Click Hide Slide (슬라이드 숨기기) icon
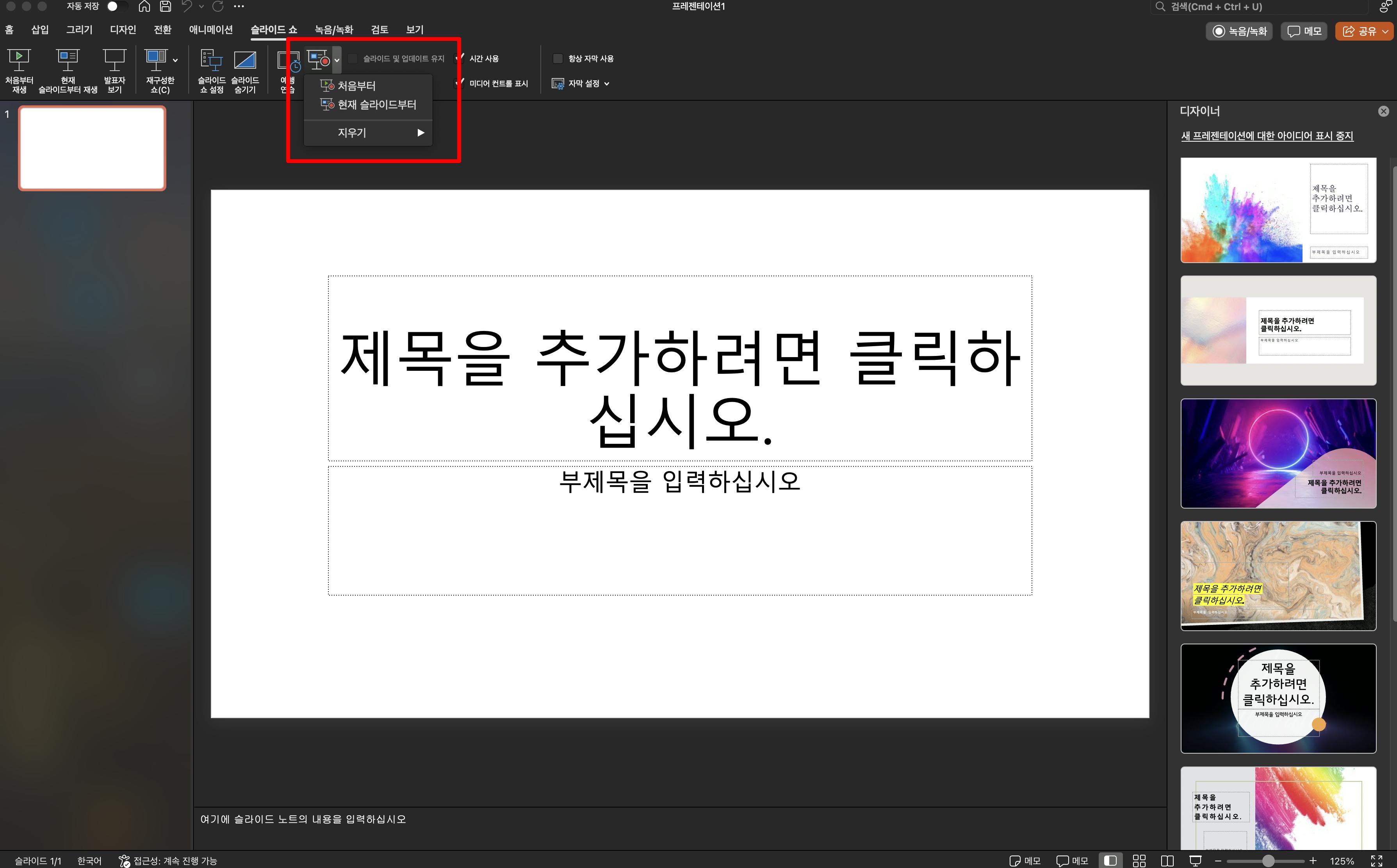 [x=244, y=60]
